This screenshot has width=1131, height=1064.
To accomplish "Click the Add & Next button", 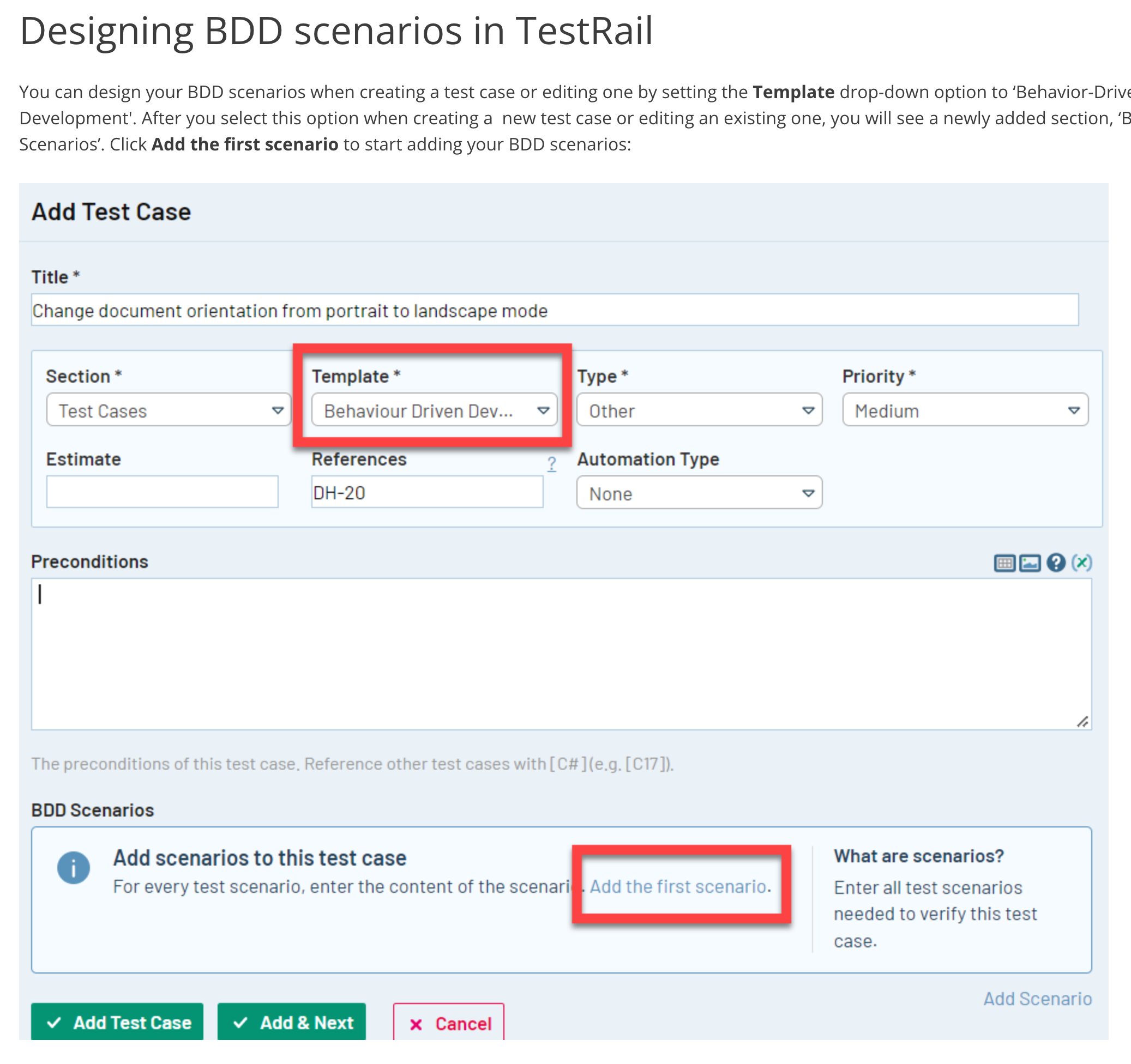I will pos(292,1023).
